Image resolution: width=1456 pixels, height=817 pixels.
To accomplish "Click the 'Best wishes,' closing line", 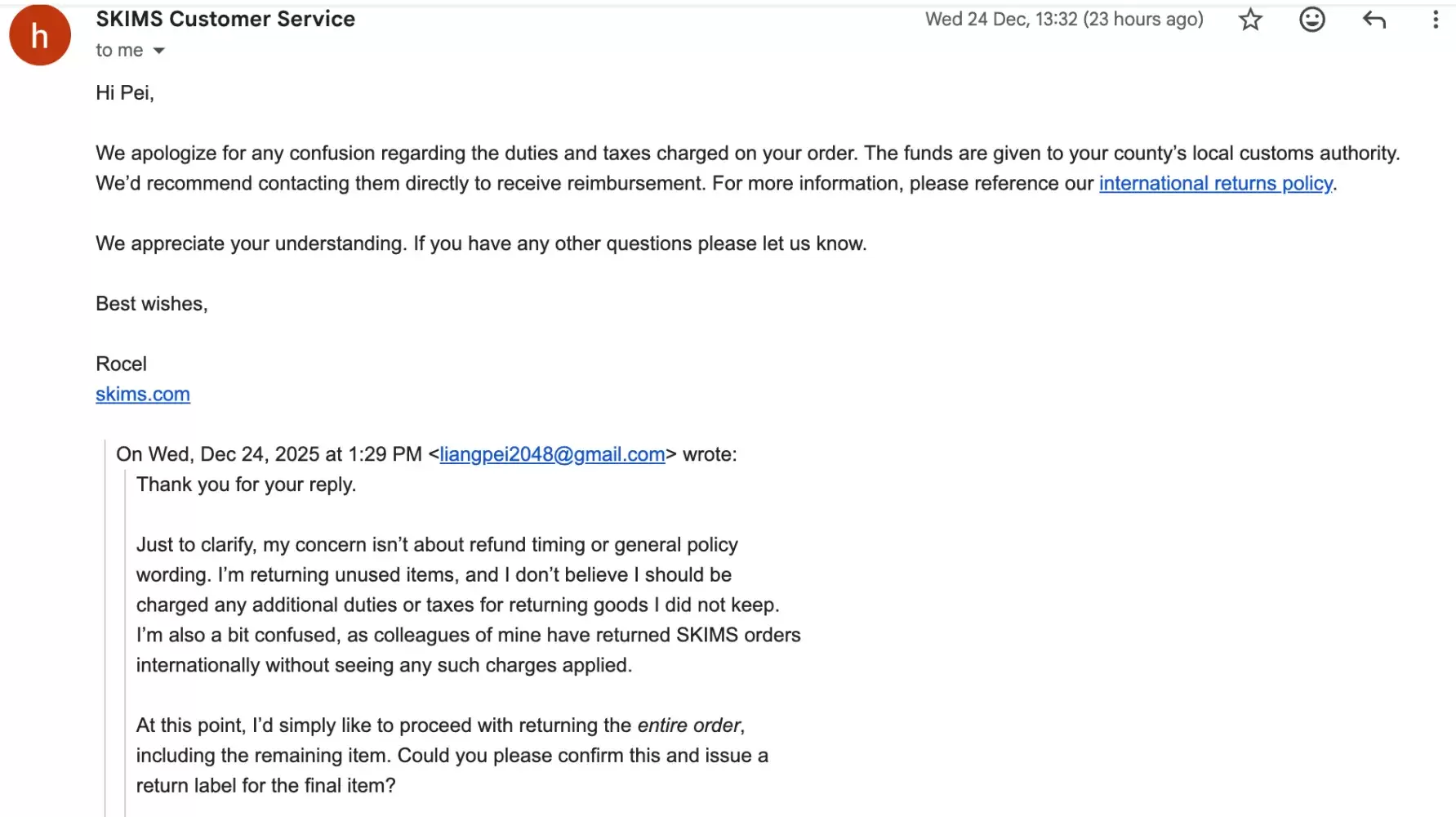I will 152,303.
